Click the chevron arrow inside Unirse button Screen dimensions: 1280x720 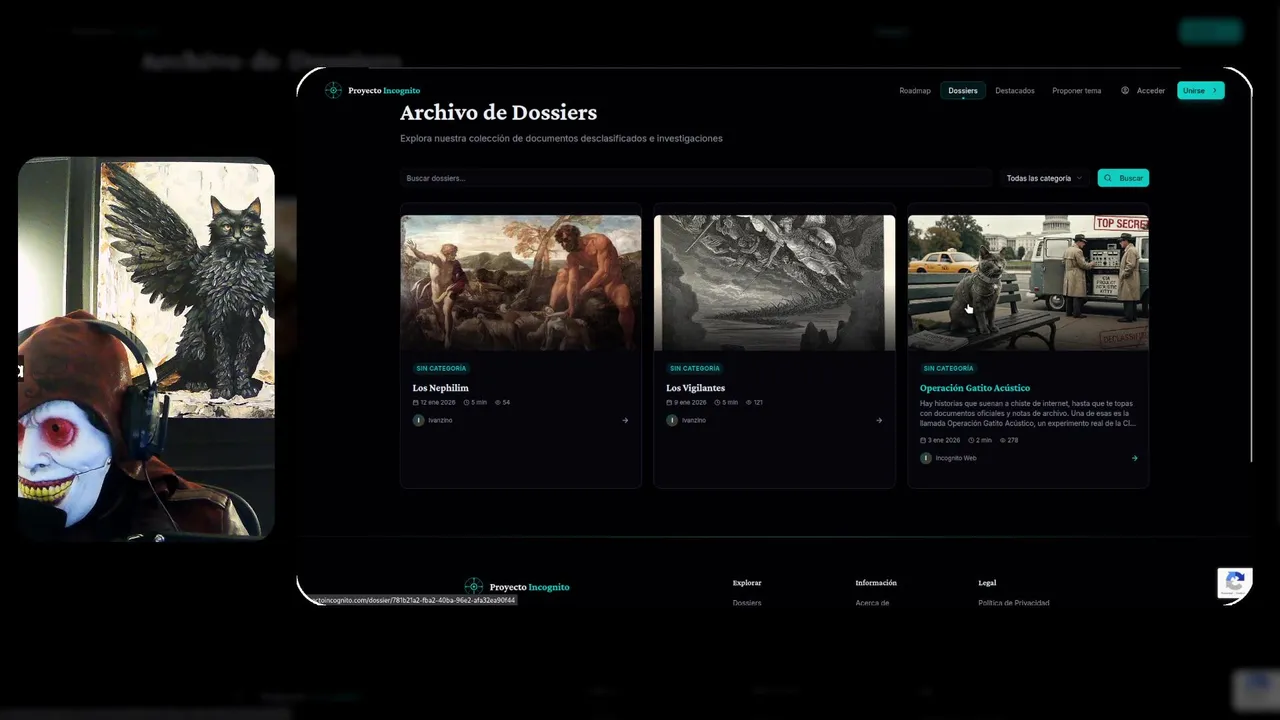(x=1215, y=90)
